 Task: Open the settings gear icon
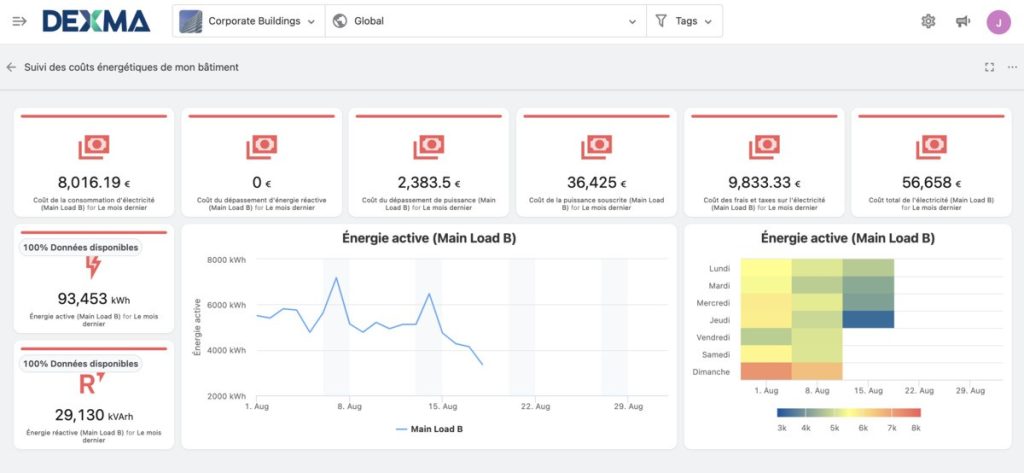[x=927, y=21]
